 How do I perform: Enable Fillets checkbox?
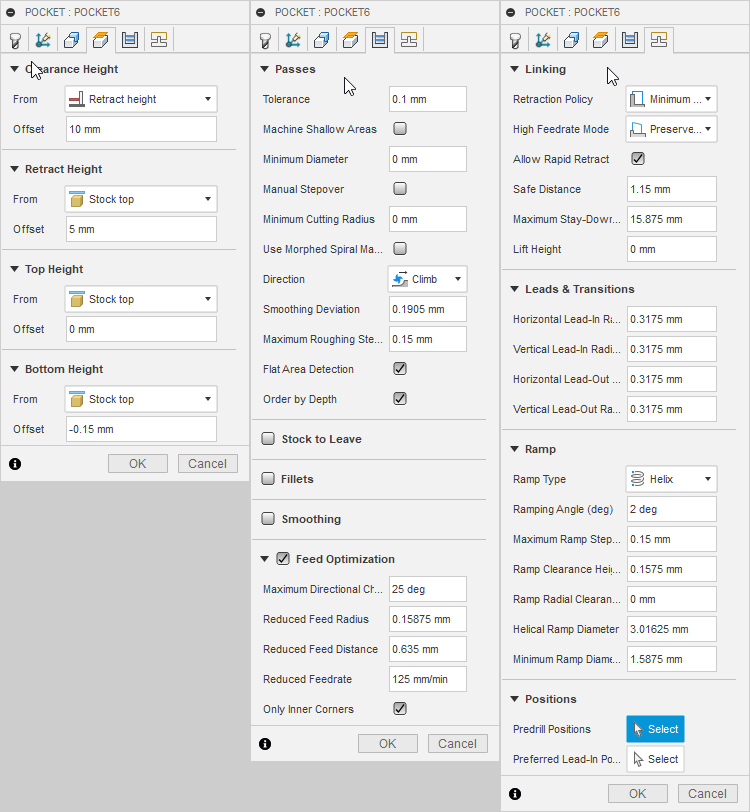(x=268, y=478)
